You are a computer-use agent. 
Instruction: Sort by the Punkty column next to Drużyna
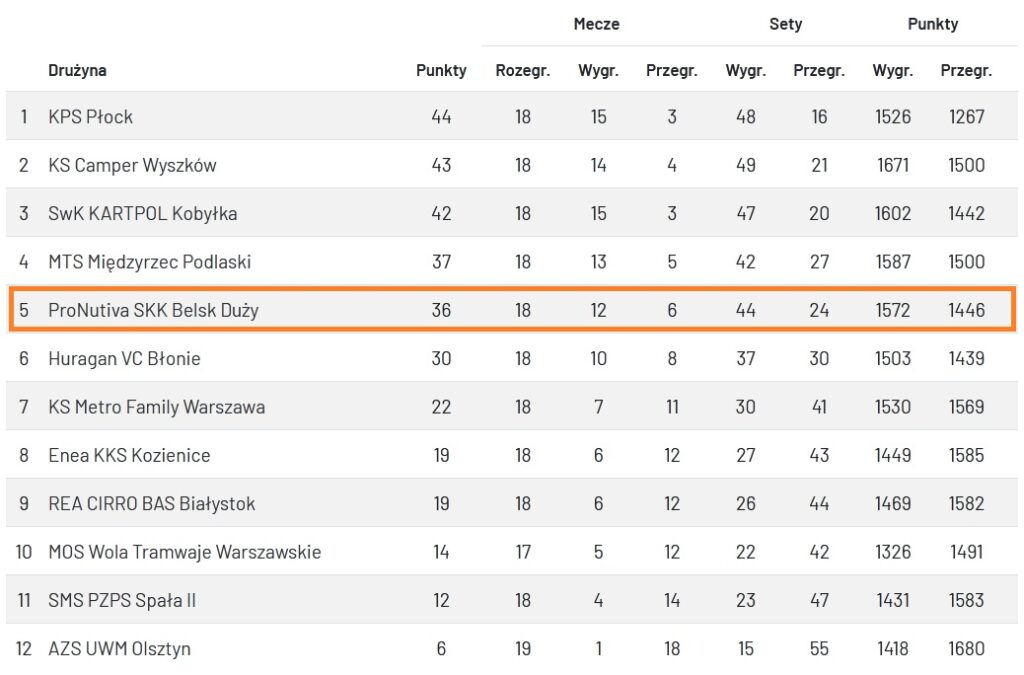441,71
